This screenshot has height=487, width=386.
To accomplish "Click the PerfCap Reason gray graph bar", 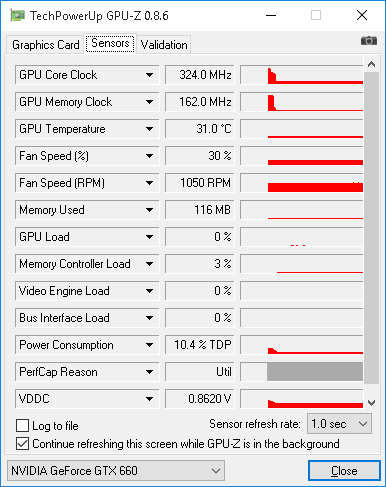I will (315, 372).
